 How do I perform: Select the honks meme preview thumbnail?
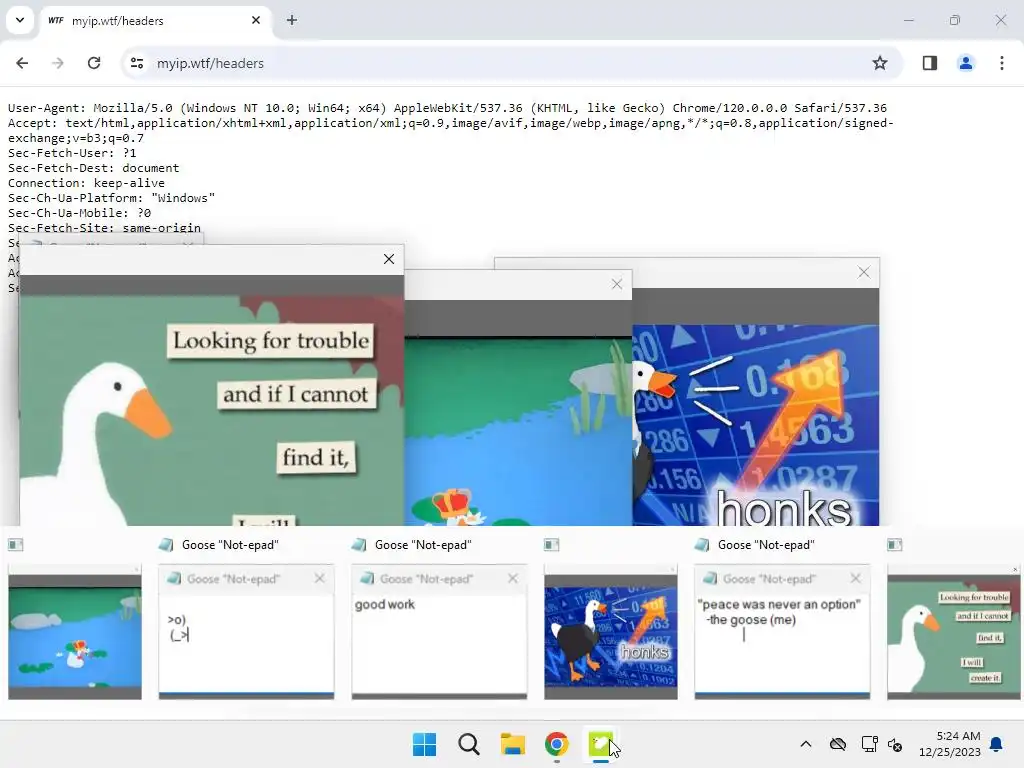pos(611,632)
